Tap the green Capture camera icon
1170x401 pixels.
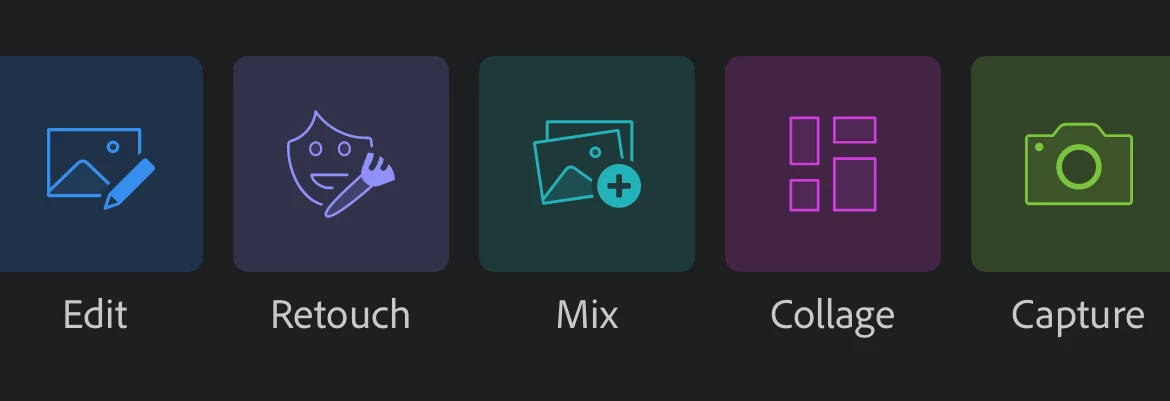(x=1078, y=164)
